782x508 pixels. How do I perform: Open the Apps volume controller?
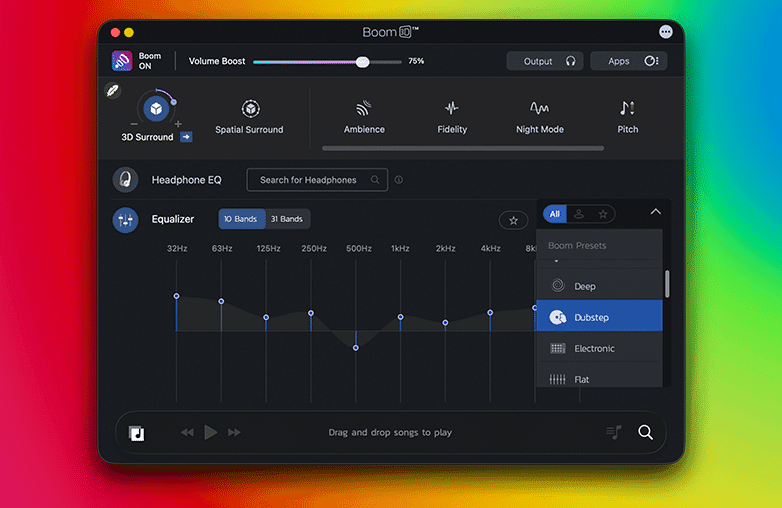[628, 61]
